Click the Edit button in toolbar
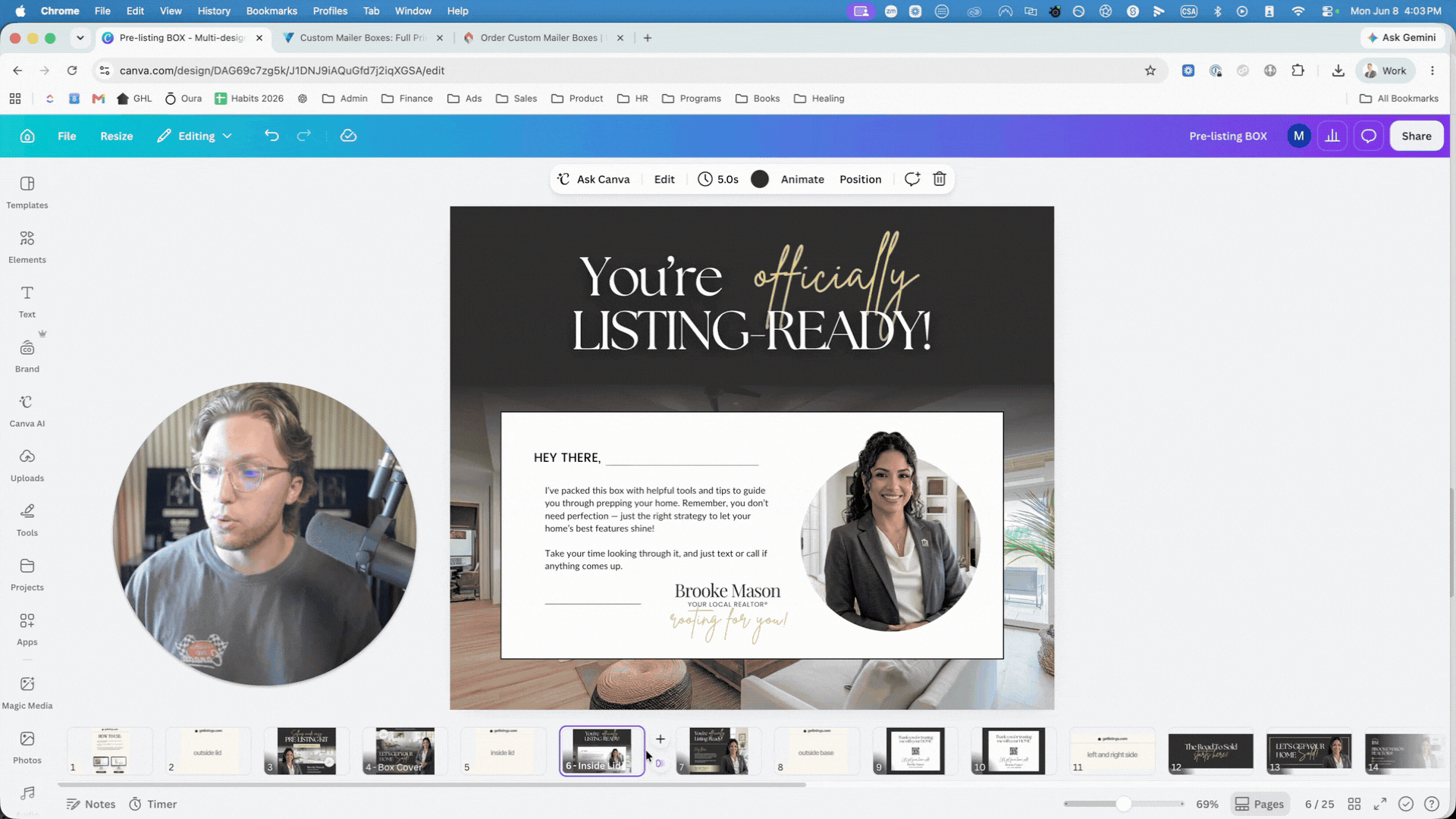The image size is (1456, 819). [664, 179]
